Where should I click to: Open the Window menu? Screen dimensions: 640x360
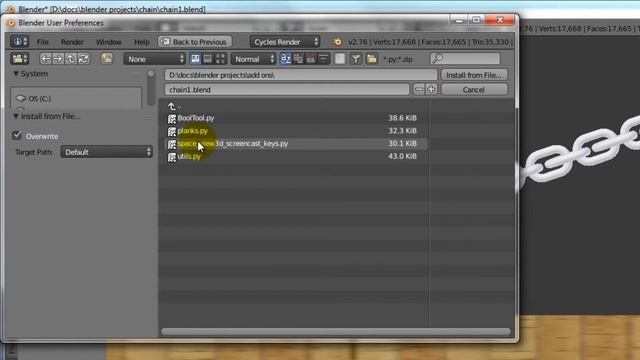[x=109, y=42]
